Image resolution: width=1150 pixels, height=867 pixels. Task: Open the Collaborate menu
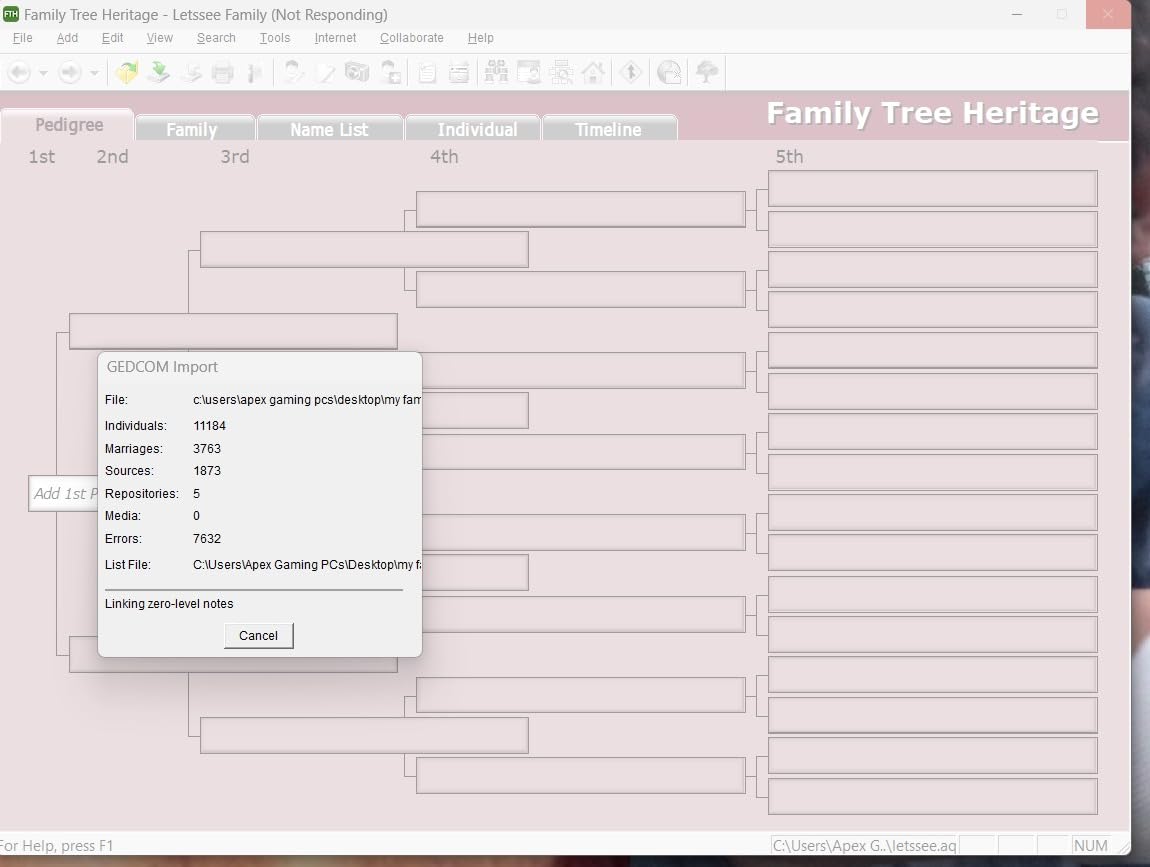411,37
